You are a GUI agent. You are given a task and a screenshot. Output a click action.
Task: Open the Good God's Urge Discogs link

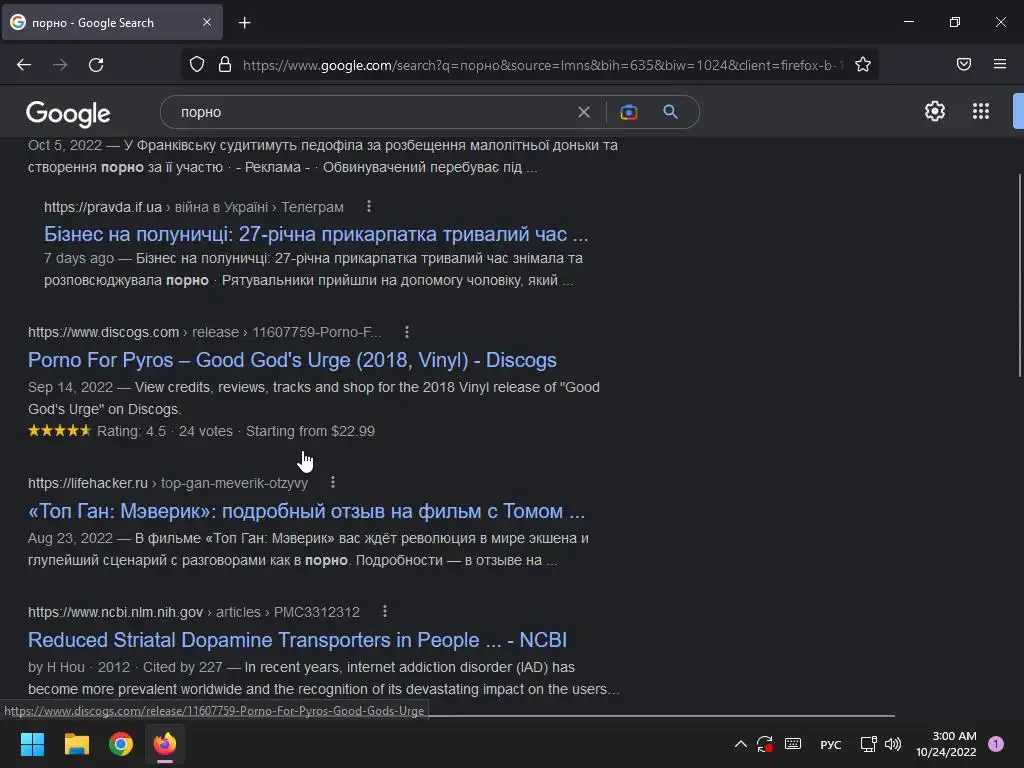(x=292, y=360)
